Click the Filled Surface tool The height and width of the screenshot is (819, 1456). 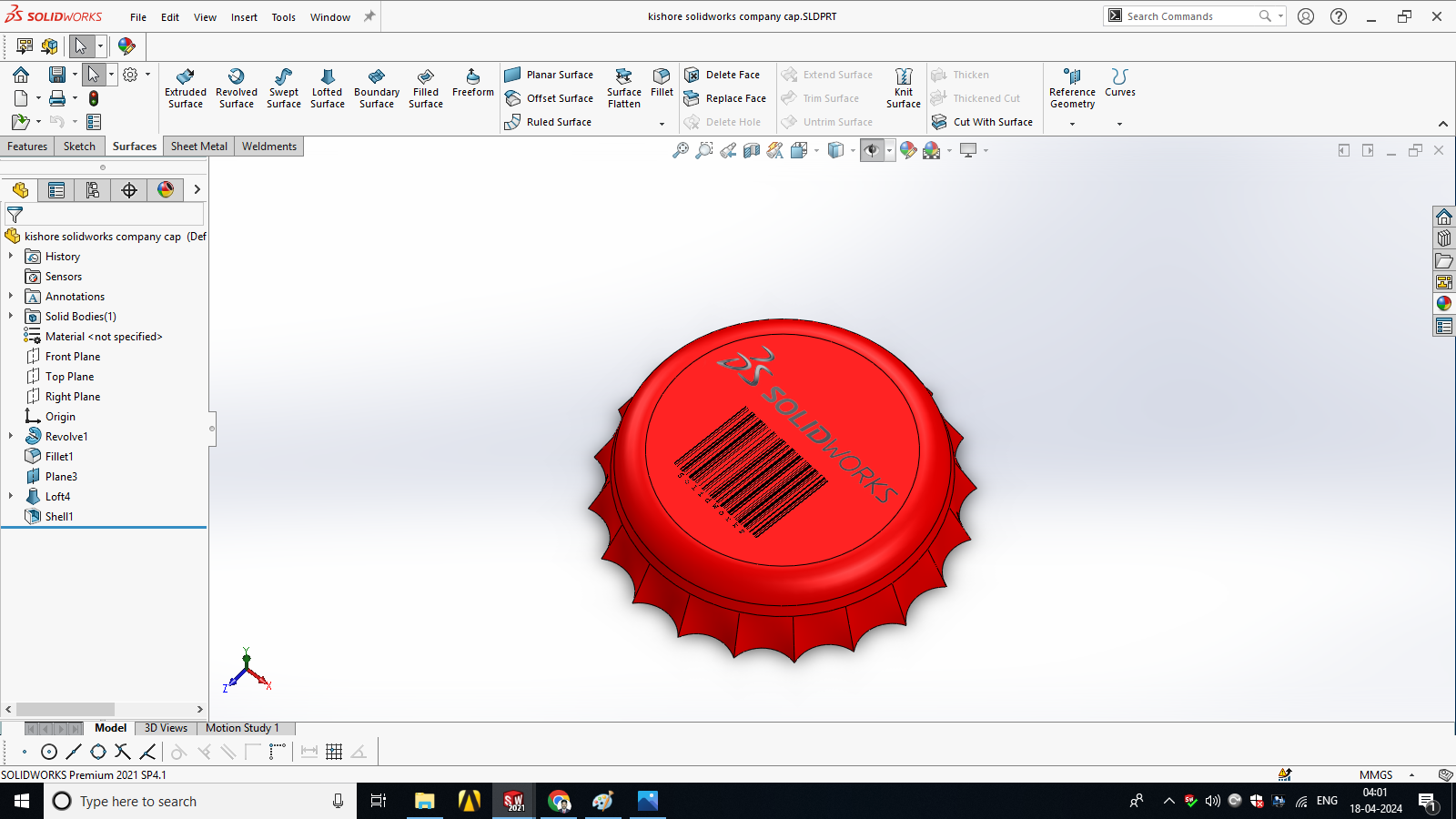426,88
